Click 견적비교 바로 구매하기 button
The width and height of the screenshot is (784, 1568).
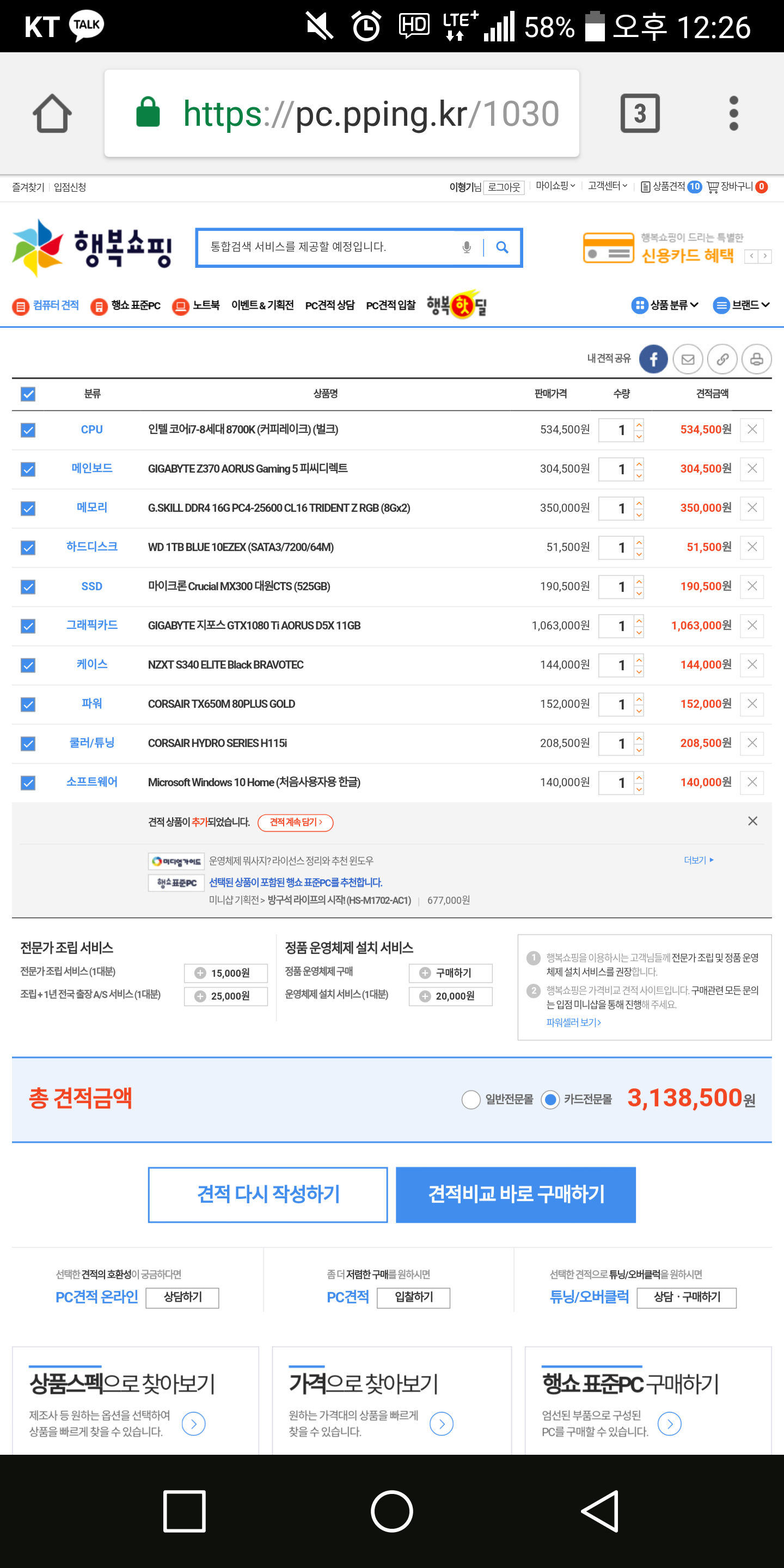tap(516, 1195)
